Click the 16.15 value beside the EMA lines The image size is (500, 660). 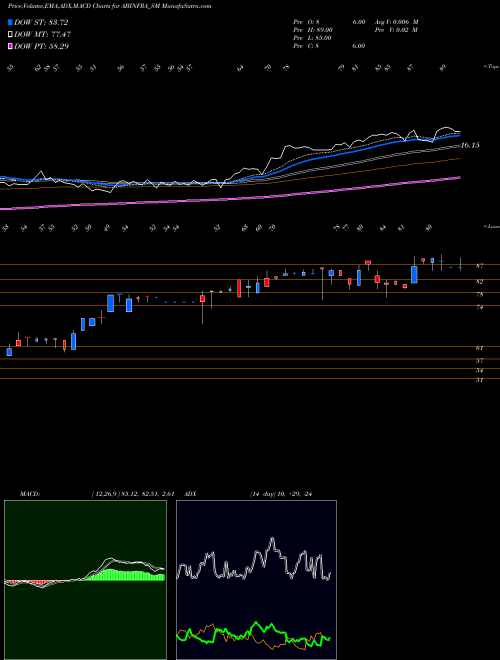click(x=470, y=145)
